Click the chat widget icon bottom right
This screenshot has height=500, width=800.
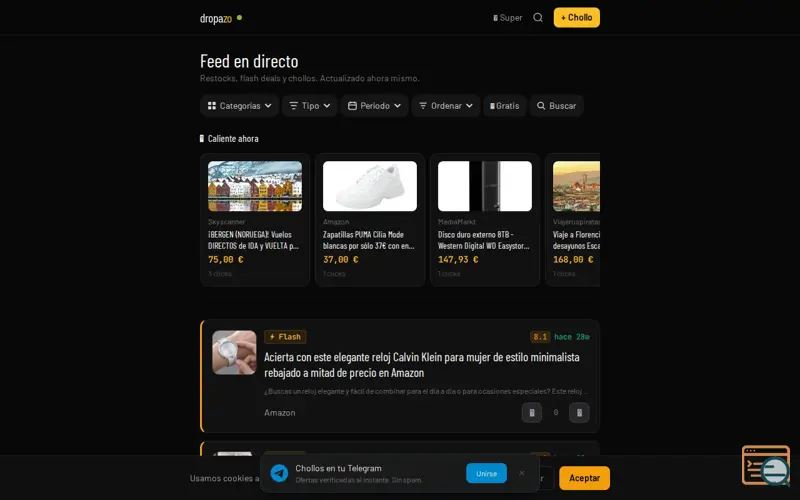[x=766, y=465]
